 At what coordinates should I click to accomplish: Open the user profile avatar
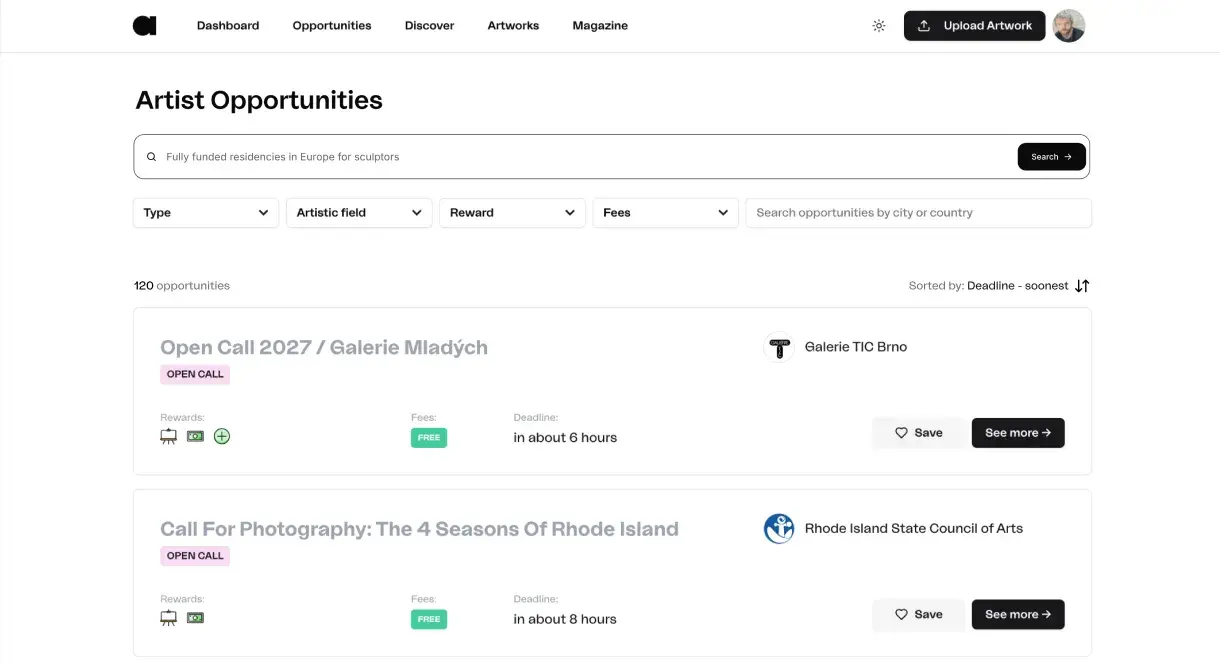point(1069,26)
